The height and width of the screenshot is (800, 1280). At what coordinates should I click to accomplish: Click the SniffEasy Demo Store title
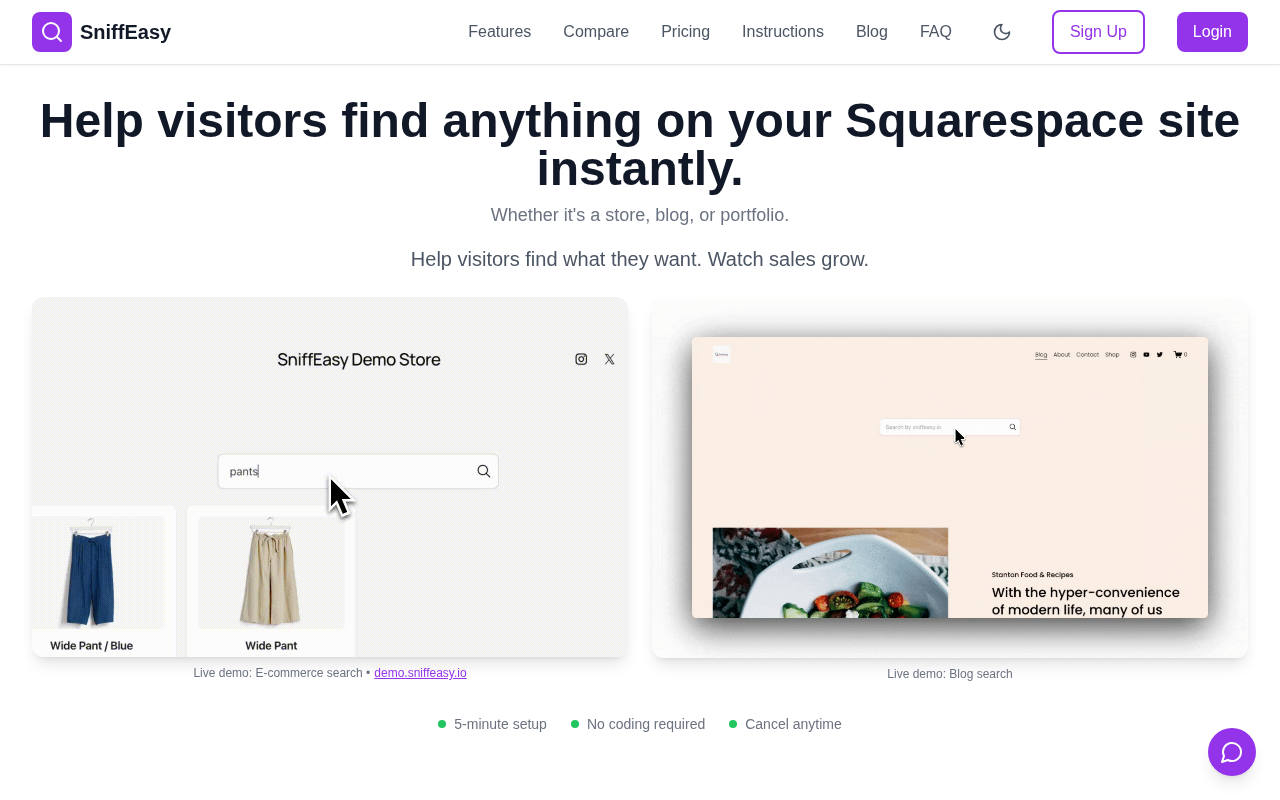click(359, 360)
